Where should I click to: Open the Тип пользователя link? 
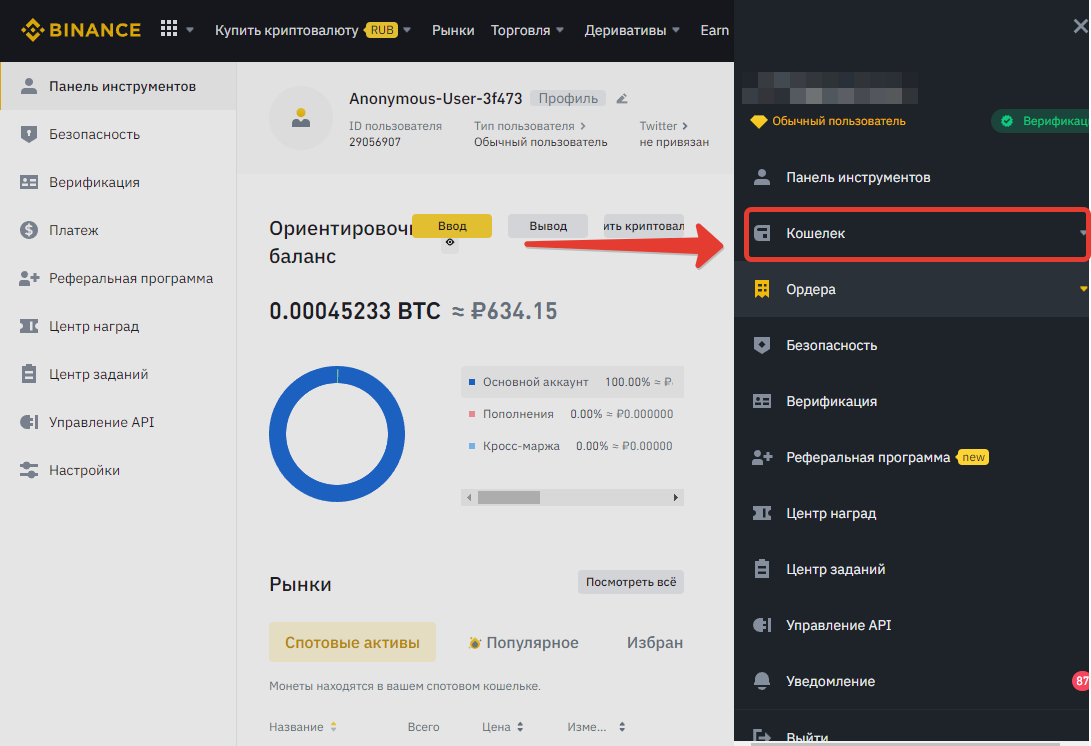(529, 126)
